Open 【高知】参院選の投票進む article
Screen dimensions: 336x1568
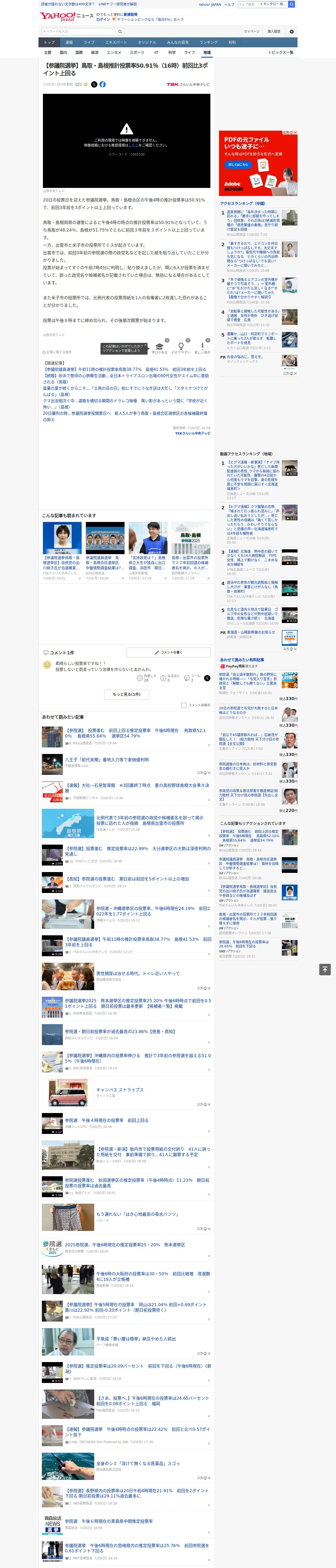pos(127,878)
